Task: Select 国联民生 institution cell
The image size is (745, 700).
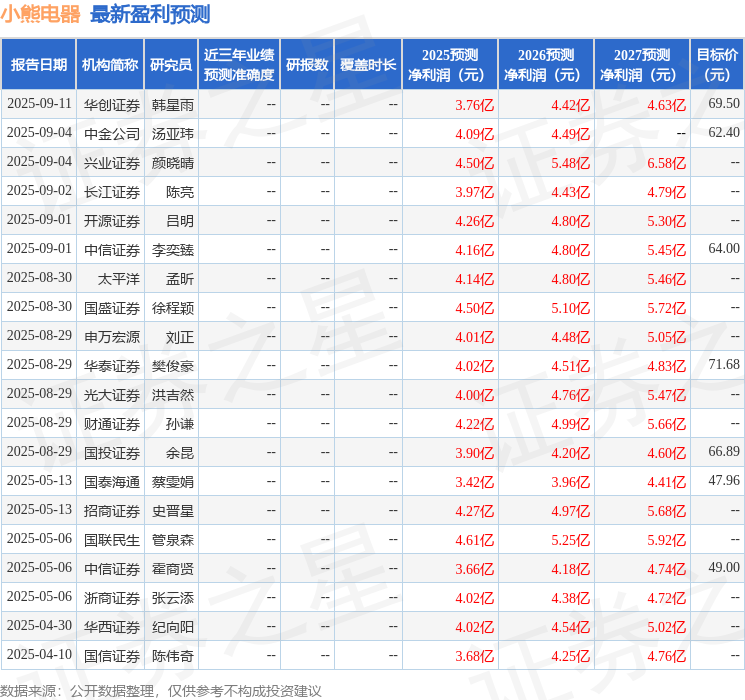Action: [112, 540]
